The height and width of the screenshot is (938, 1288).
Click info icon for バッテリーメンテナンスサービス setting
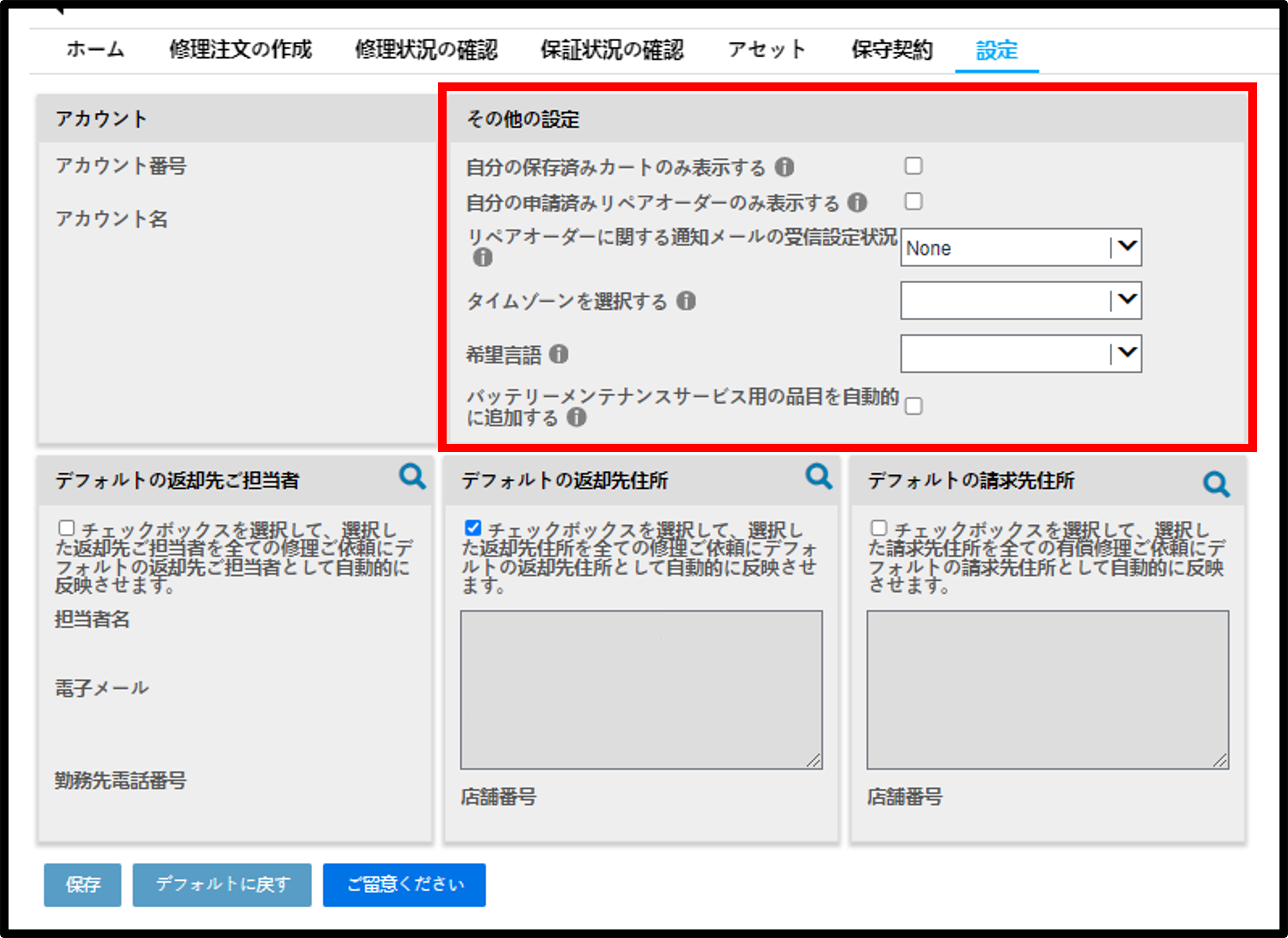point(576,417)
